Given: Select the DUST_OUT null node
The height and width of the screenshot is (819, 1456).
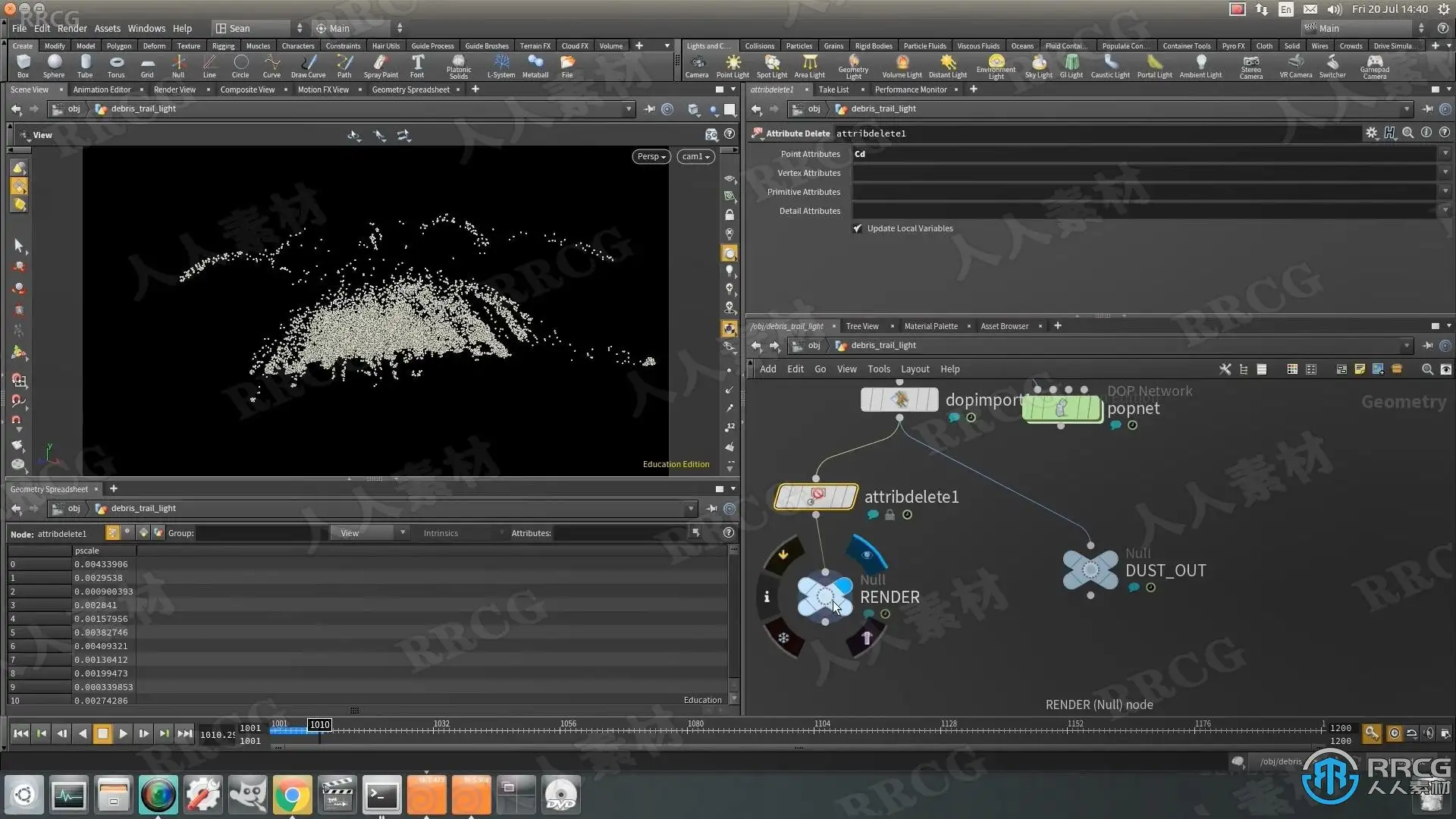Looking at the screenshot, I should tap(1090, 570).
